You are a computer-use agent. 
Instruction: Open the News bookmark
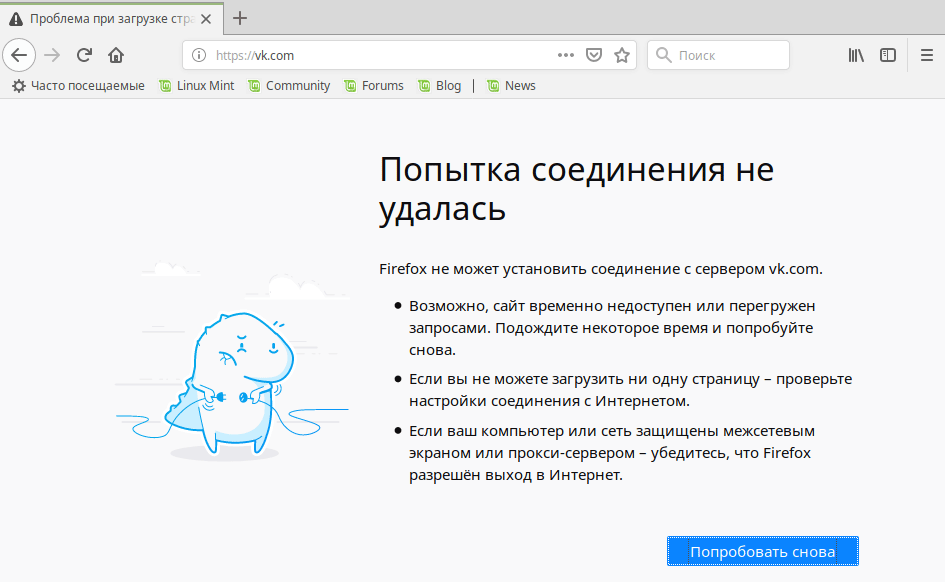[x=511, y=86]
